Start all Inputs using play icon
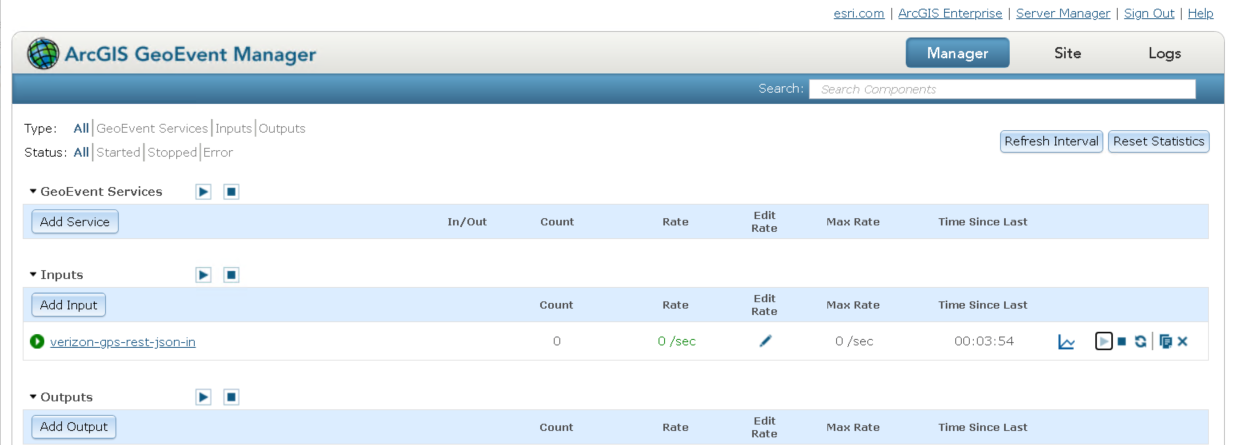The height and width of the screenshot is (445, 1235). click(x=204, y=274)
